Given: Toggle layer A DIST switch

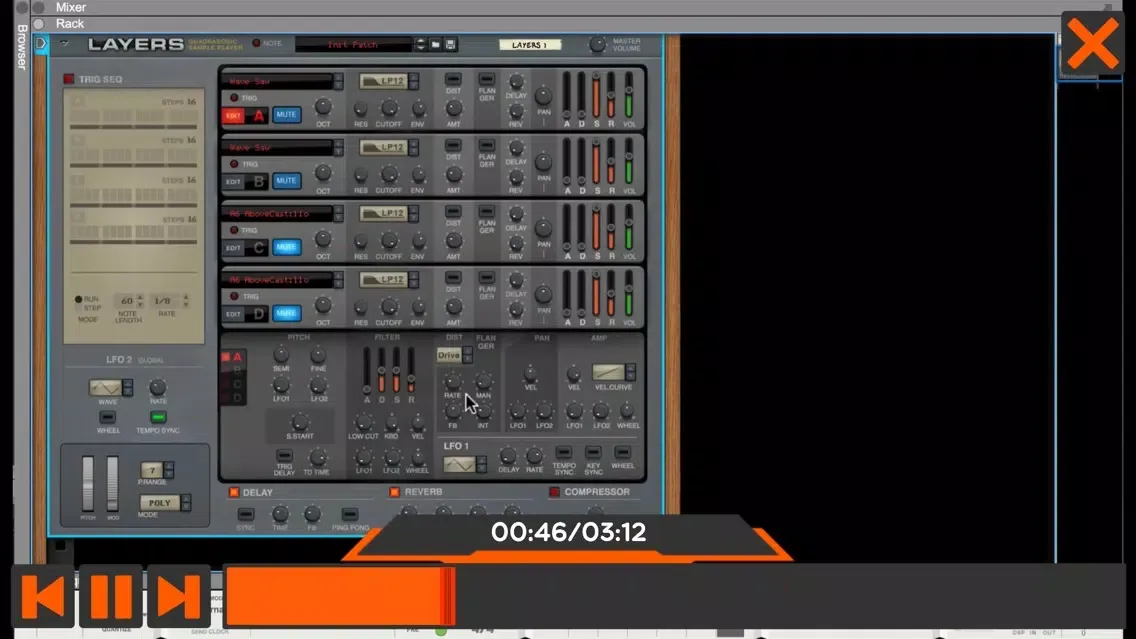Looking at the screenshot, I should pyautogui.click(x=453, y=79).
